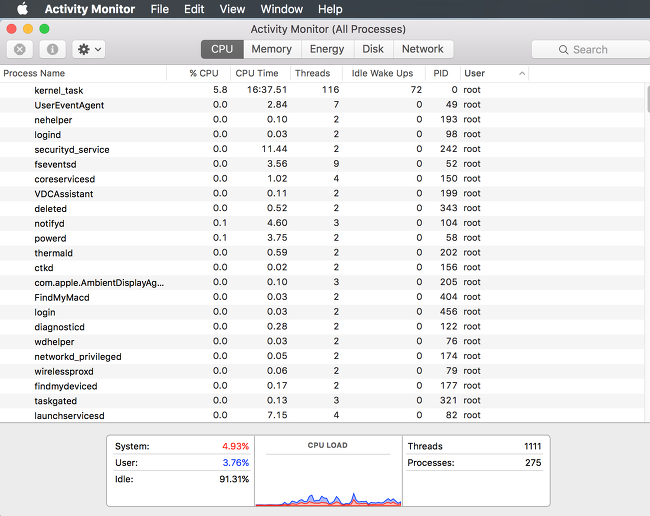Sort by the Idle Wake Ups column
This screenshot has height=516, width=650.
pyautogui.click(x=384, y=73)
